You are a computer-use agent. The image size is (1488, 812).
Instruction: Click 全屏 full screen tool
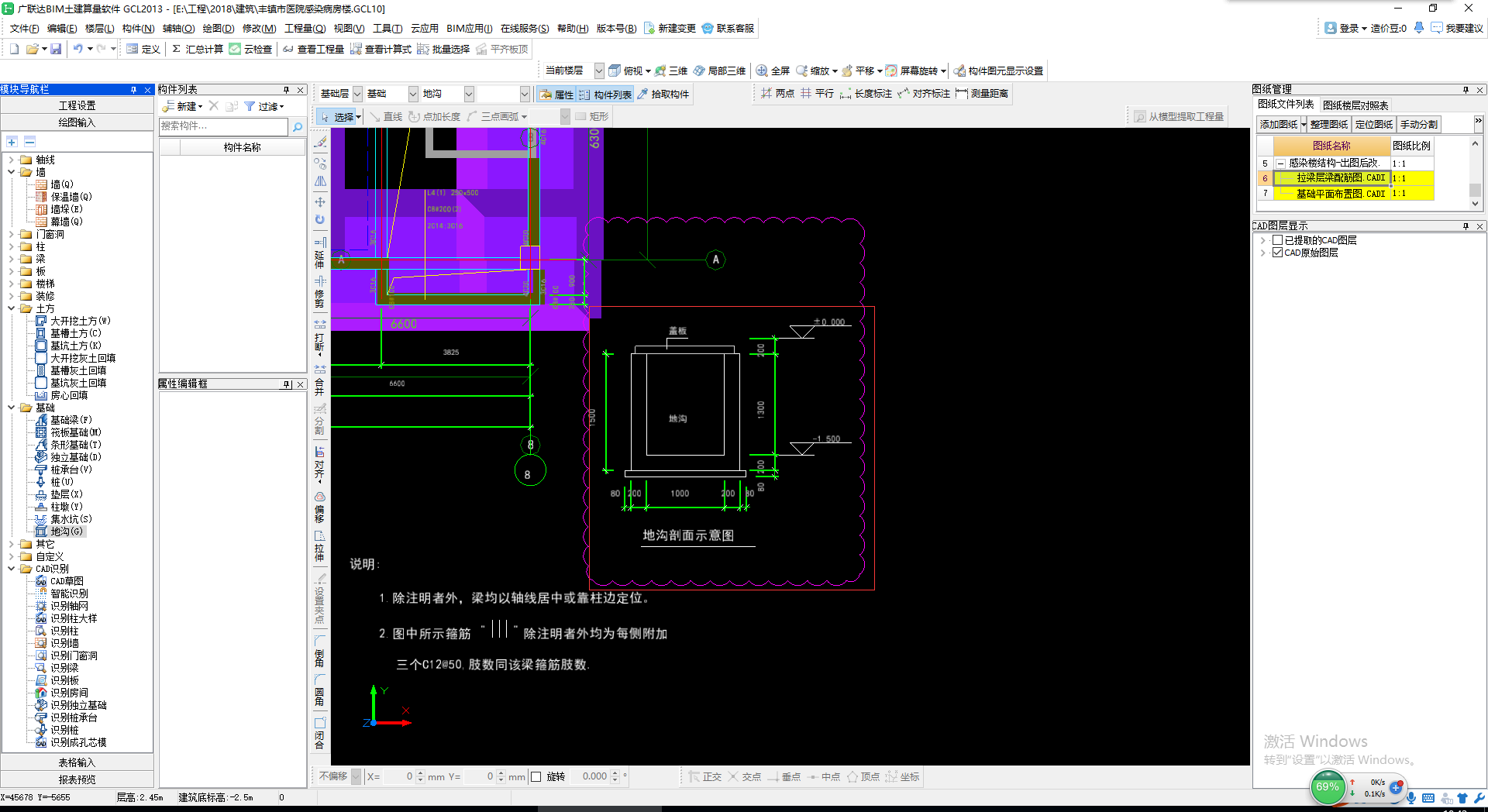point(773,71)
